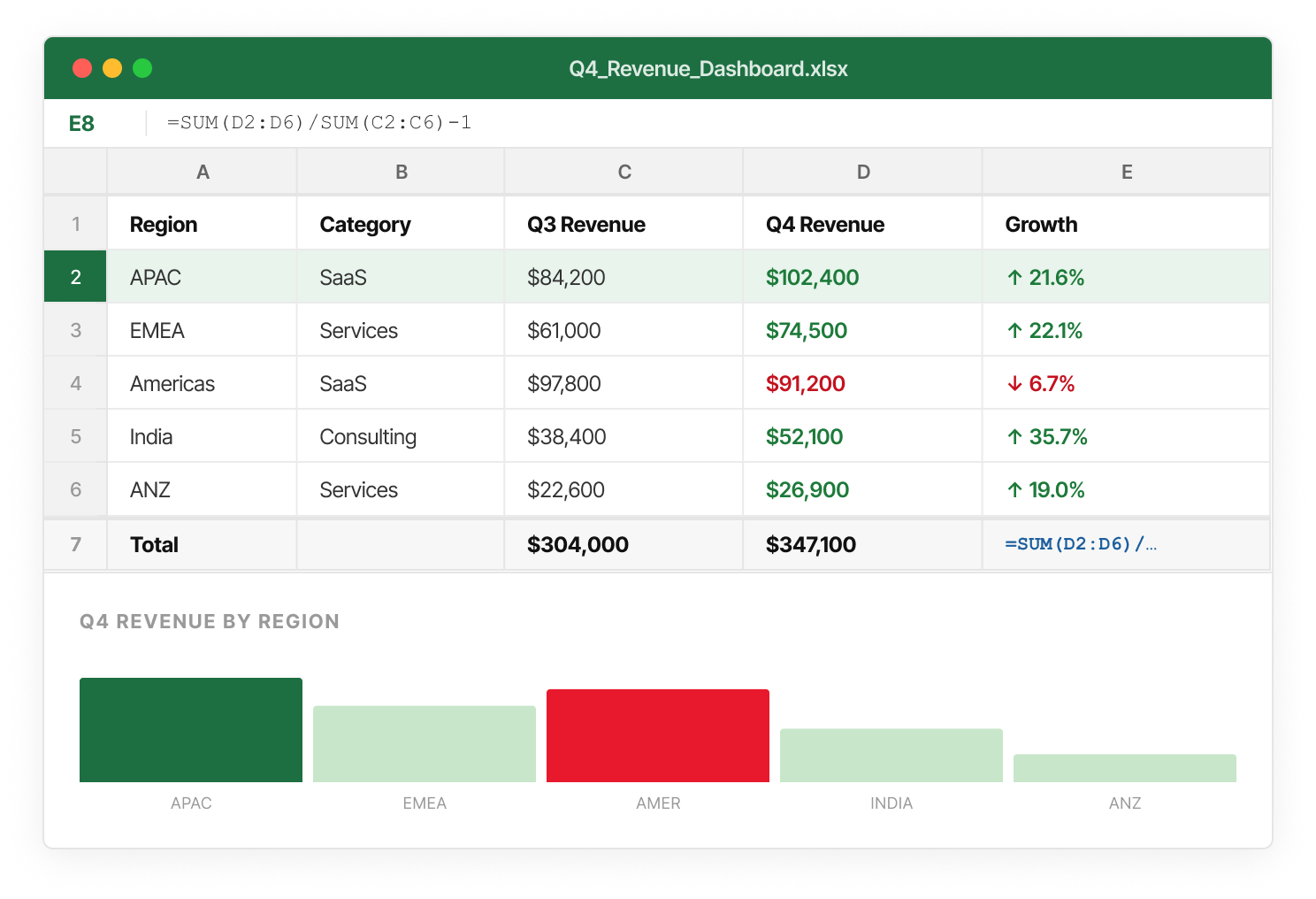The image size is (1316, 899).
Task: Select row 2 header
Action: tap(75, 277)
